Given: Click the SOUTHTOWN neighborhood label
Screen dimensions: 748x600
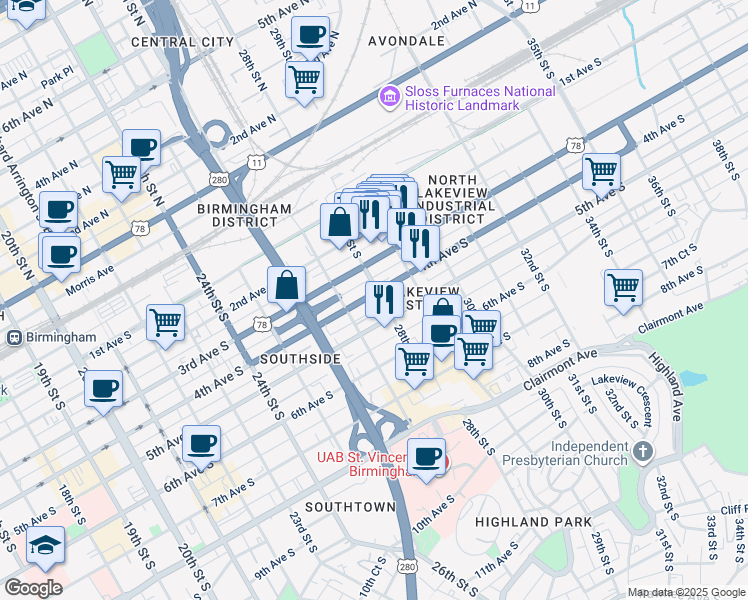Looking at the screenshot, I should point(350,507).
